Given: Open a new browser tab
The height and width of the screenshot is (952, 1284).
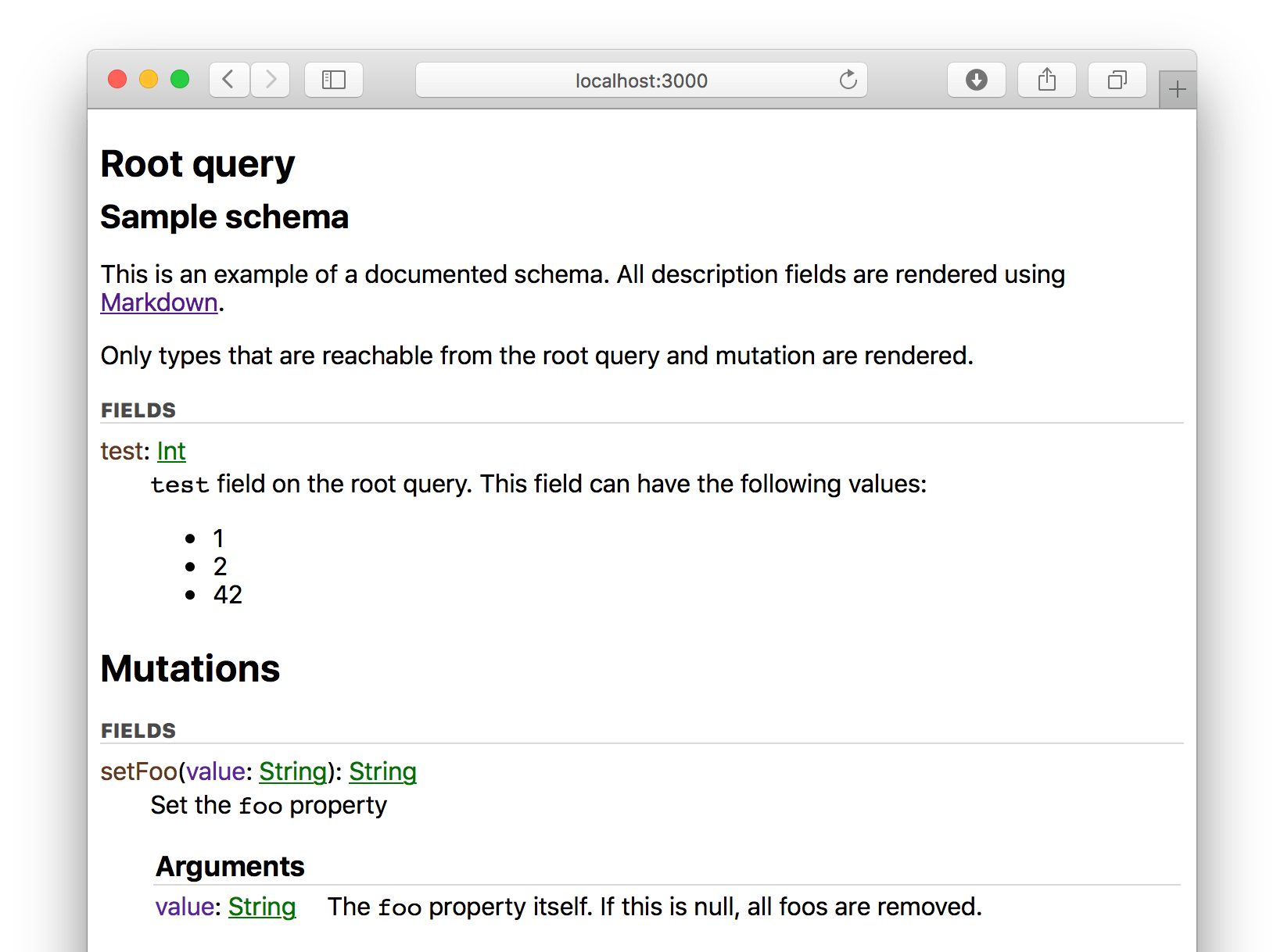Looking at the screenshot, I should click(1177, 89).
